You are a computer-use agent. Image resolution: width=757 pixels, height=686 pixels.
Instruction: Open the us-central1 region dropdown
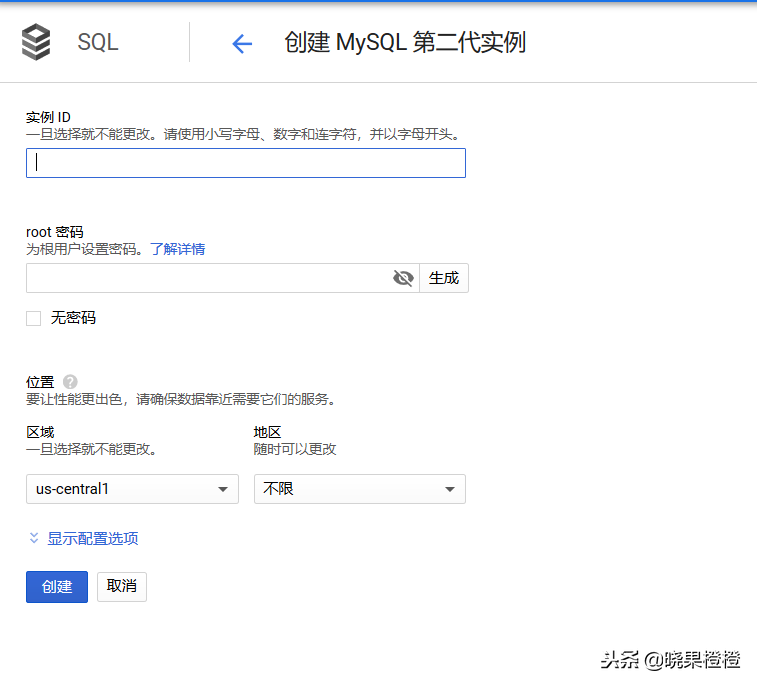click(132, 489)
